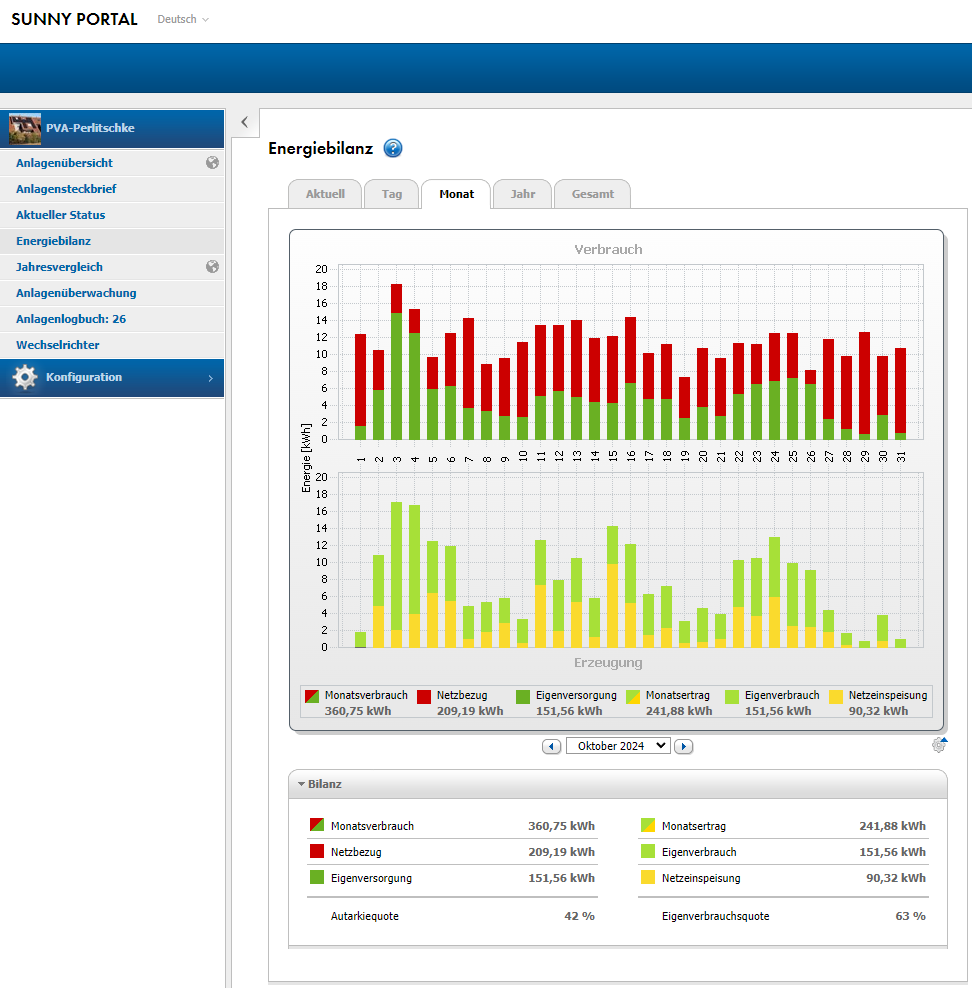Click the SUNNY PORTAL logo

74,20
